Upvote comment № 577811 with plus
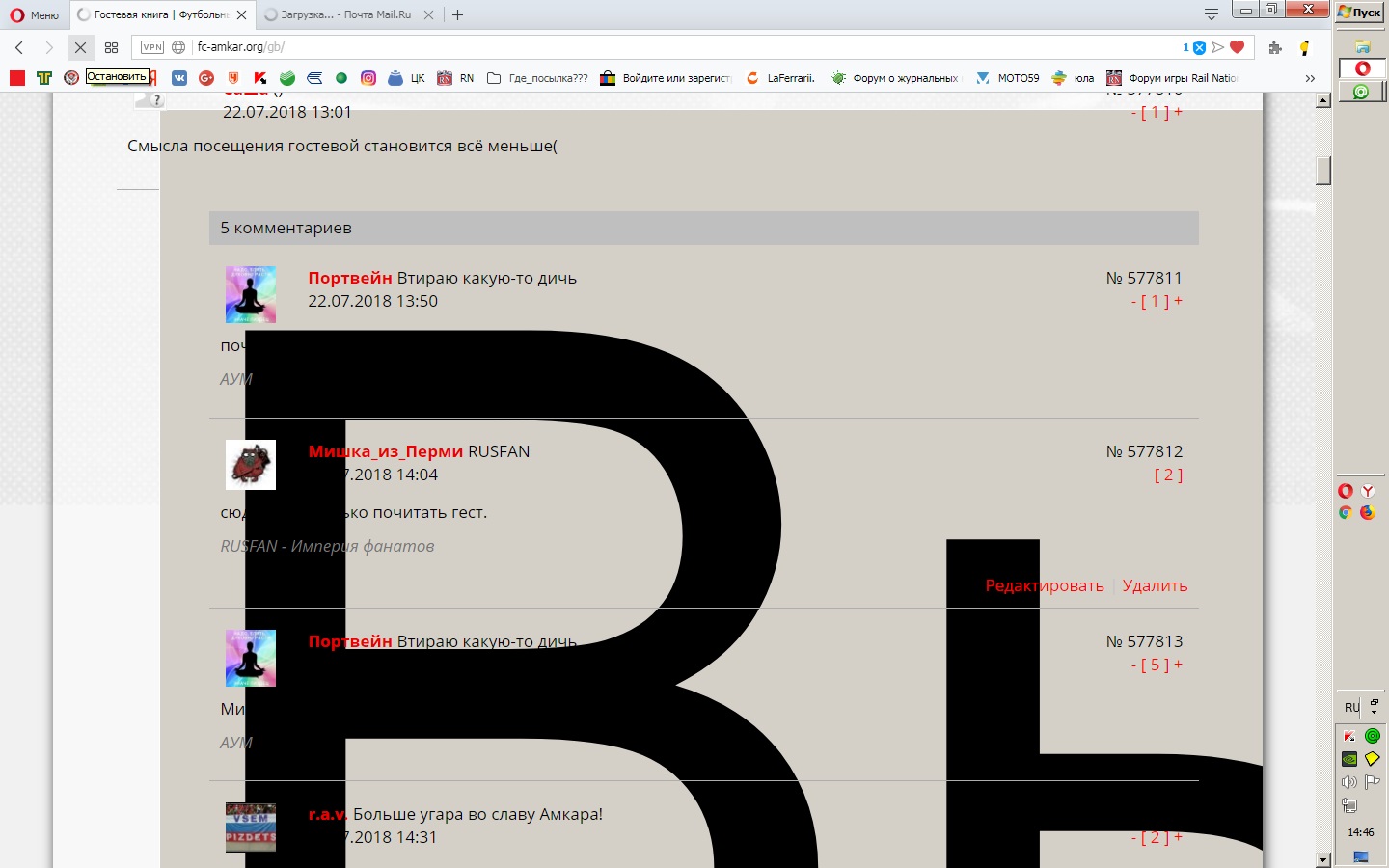Viewport: 1389px width, 868px height. 1178,301
